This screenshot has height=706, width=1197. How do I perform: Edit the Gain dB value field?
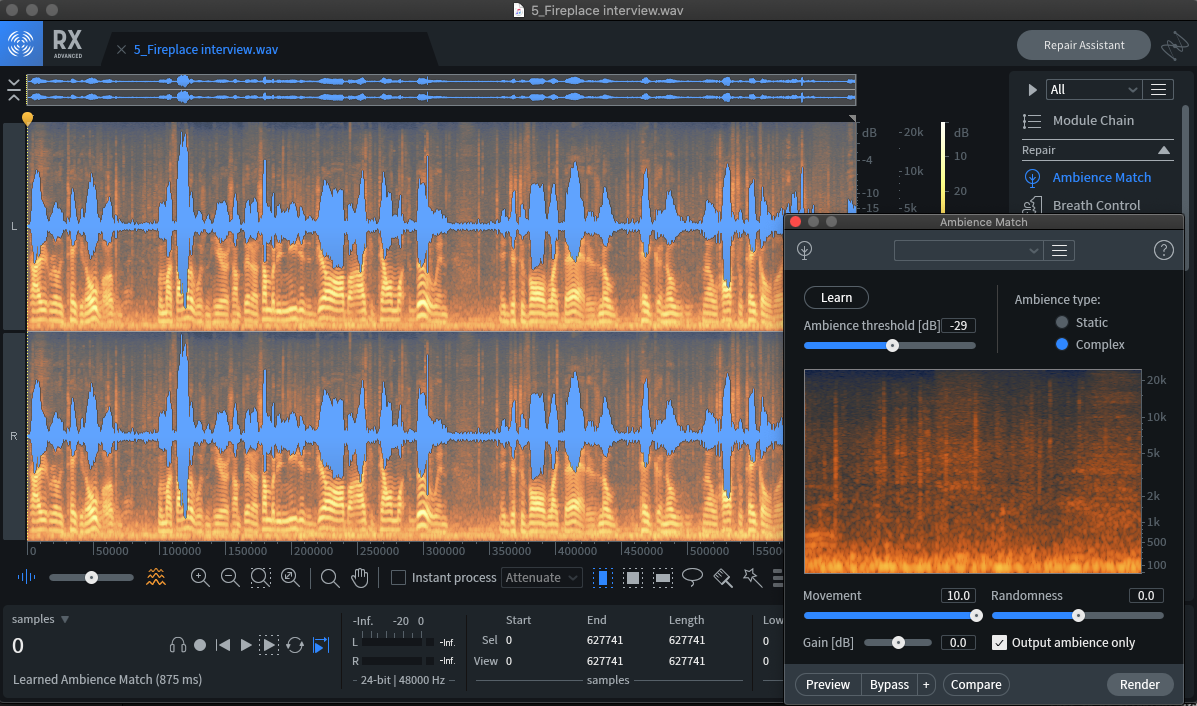click(958, 643)
